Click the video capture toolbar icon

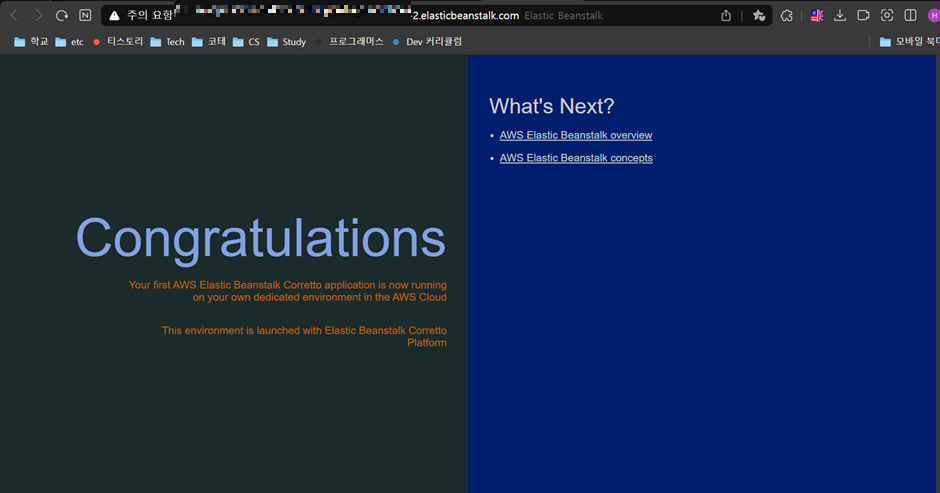863,16
